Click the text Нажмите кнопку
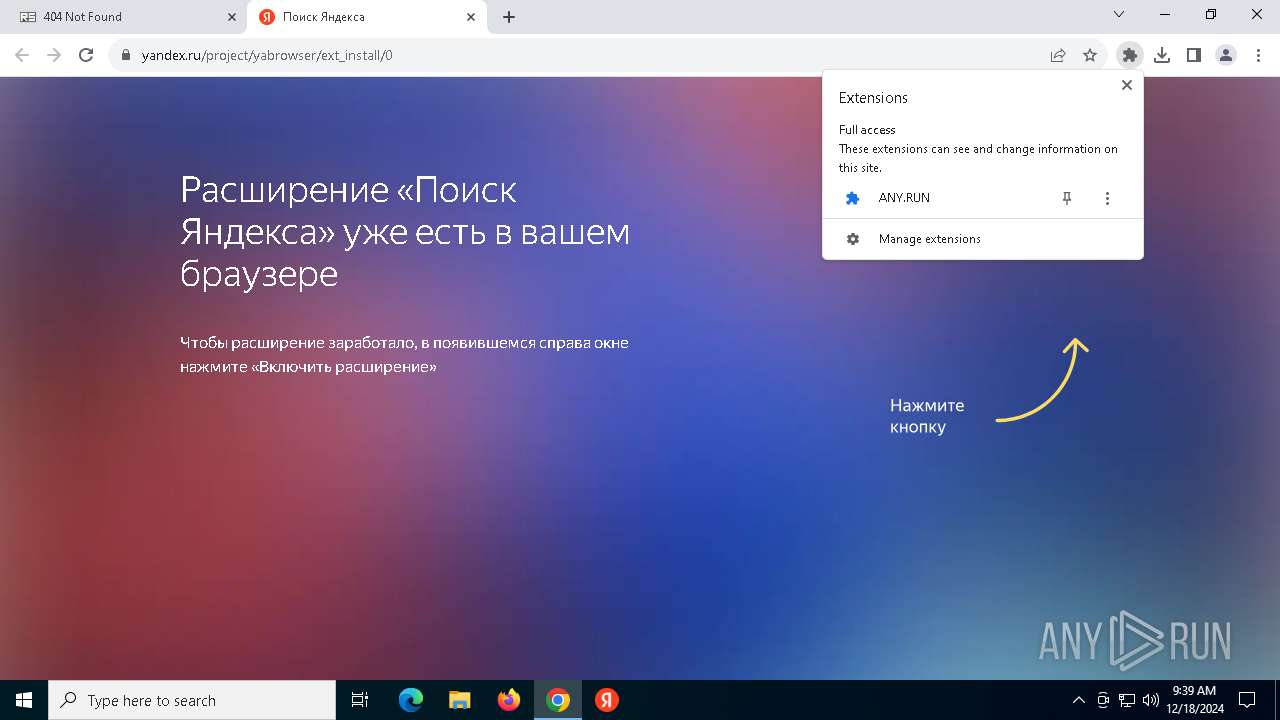The width and height of the screenshot is (1280, 720). [x=927, y=416]
